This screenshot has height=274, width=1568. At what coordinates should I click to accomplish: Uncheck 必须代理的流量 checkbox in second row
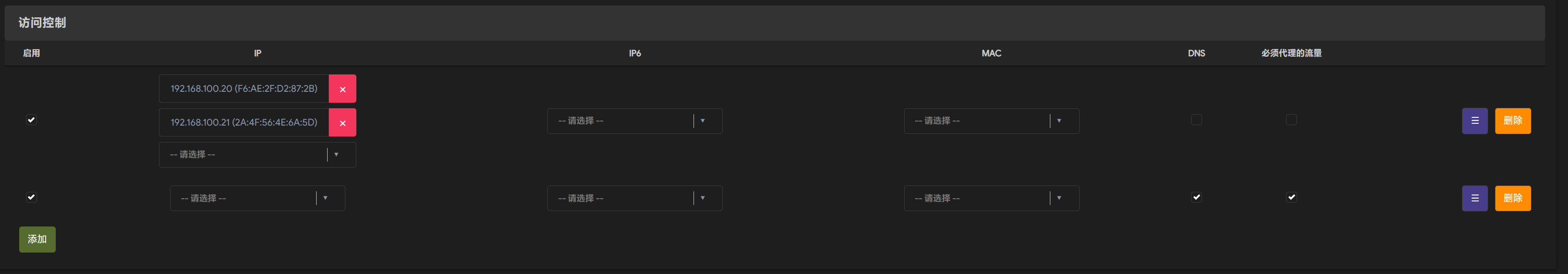pos(1291,197)
